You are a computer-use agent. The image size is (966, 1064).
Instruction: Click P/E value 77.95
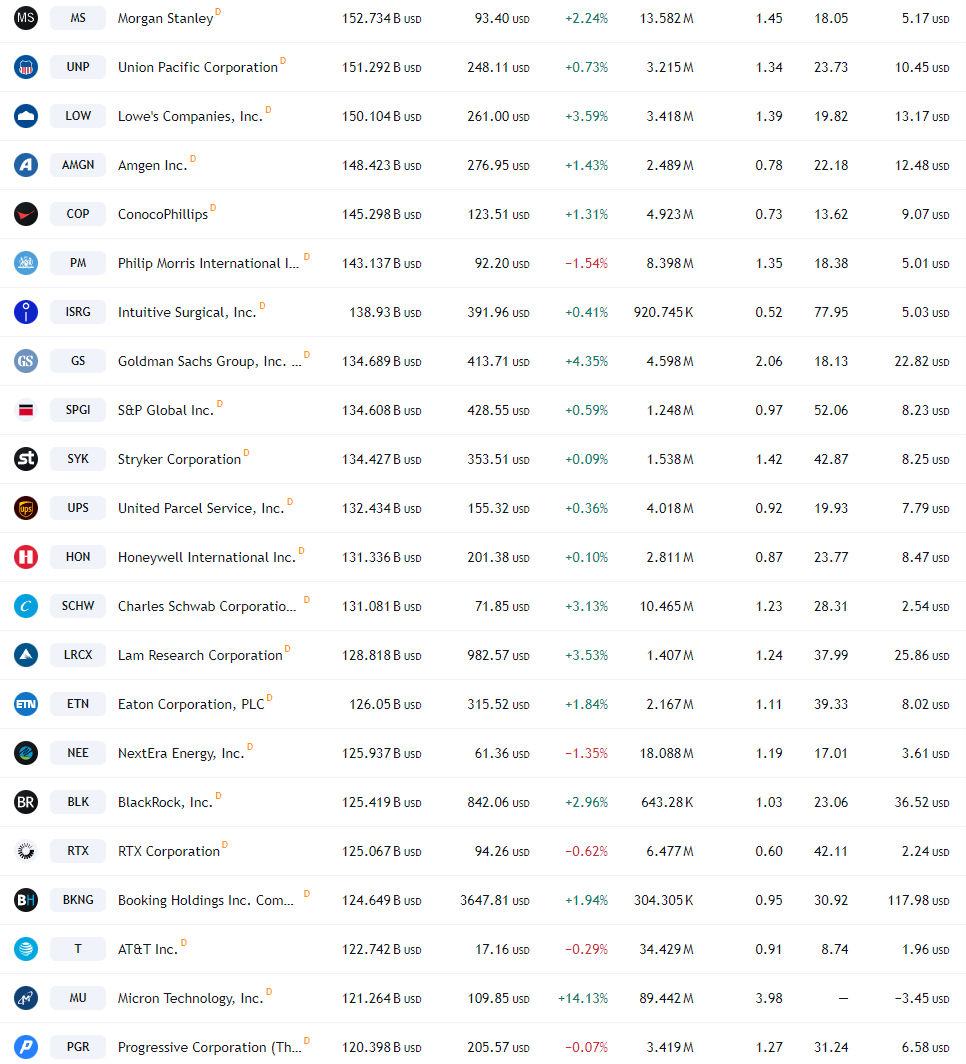(x=831, y=312)
